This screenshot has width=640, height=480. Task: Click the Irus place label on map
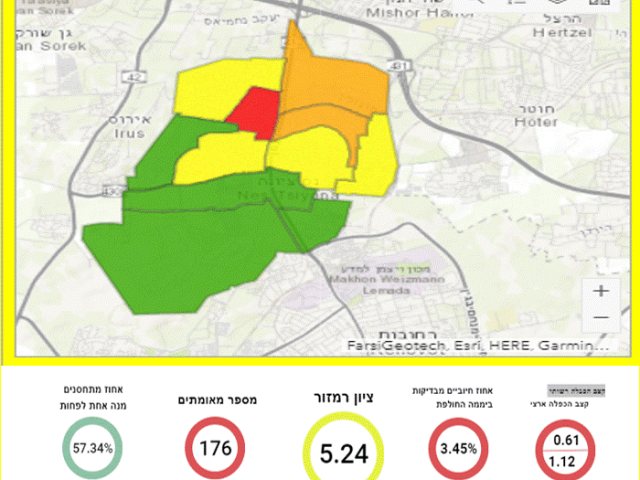[129, 133]
